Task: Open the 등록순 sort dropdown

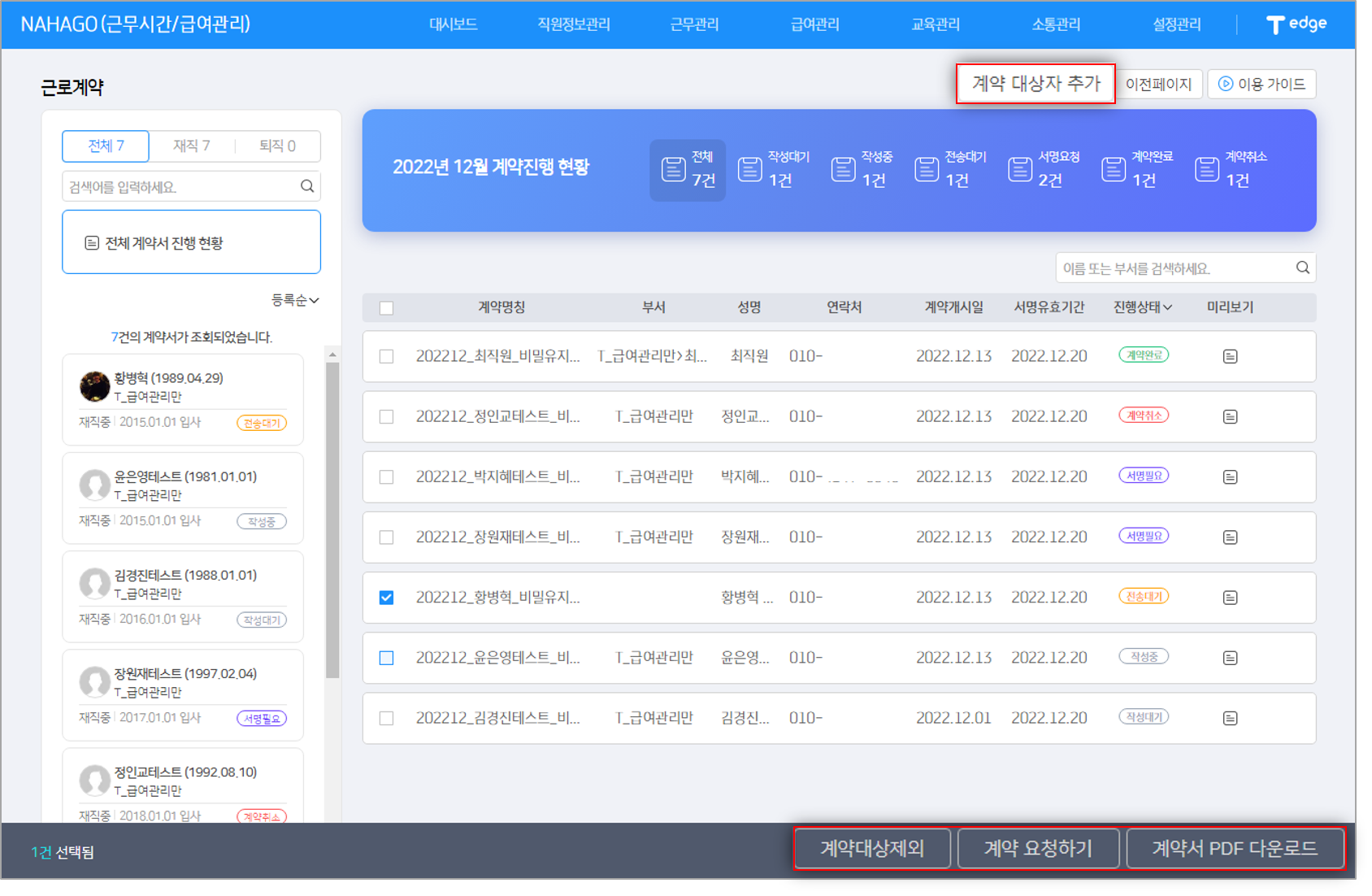Action: (x=295, y=300)
